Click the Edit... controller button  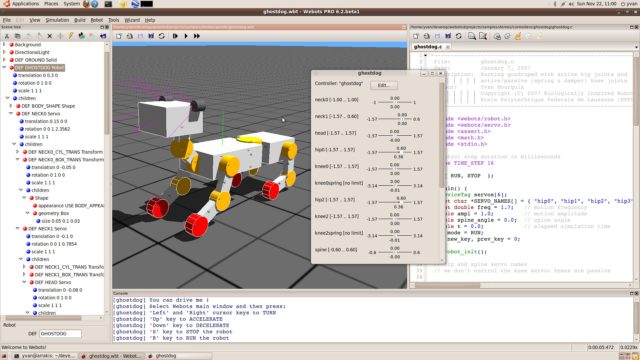[x=384, y=85]
